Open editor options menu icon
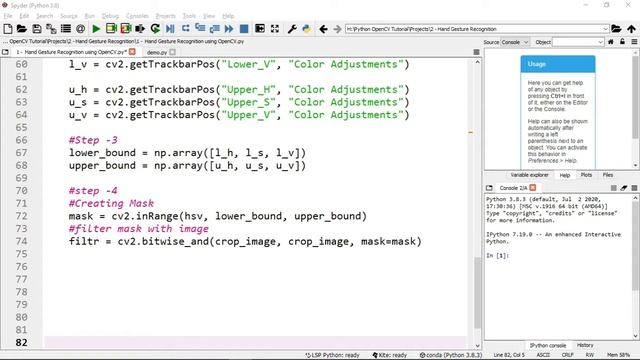Viewport: 640px width, 360px height. click(476, 52)
